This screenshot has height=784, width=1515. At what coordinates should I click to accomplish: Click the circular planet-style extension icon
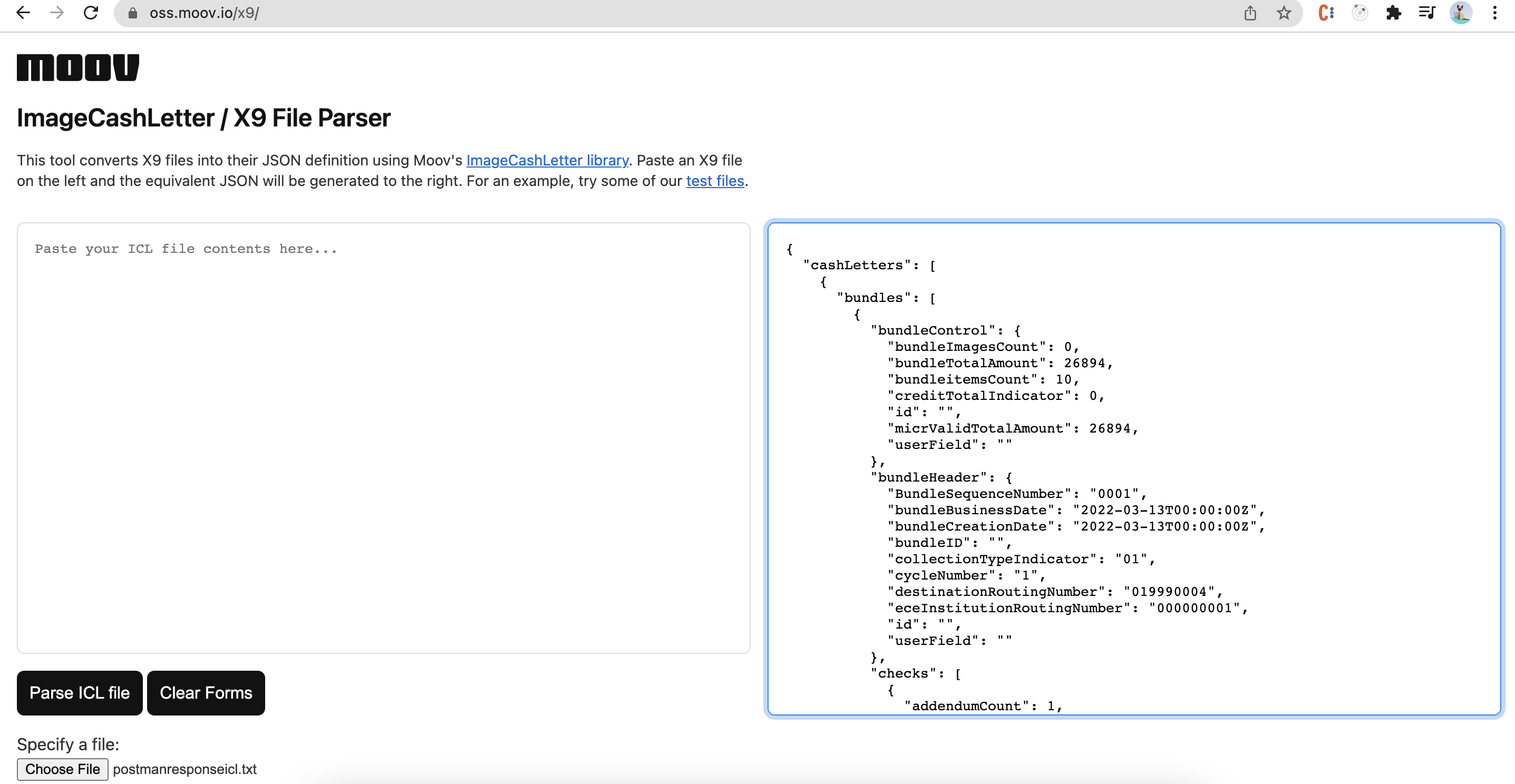pyautogui.click(x=1359, y=12)
